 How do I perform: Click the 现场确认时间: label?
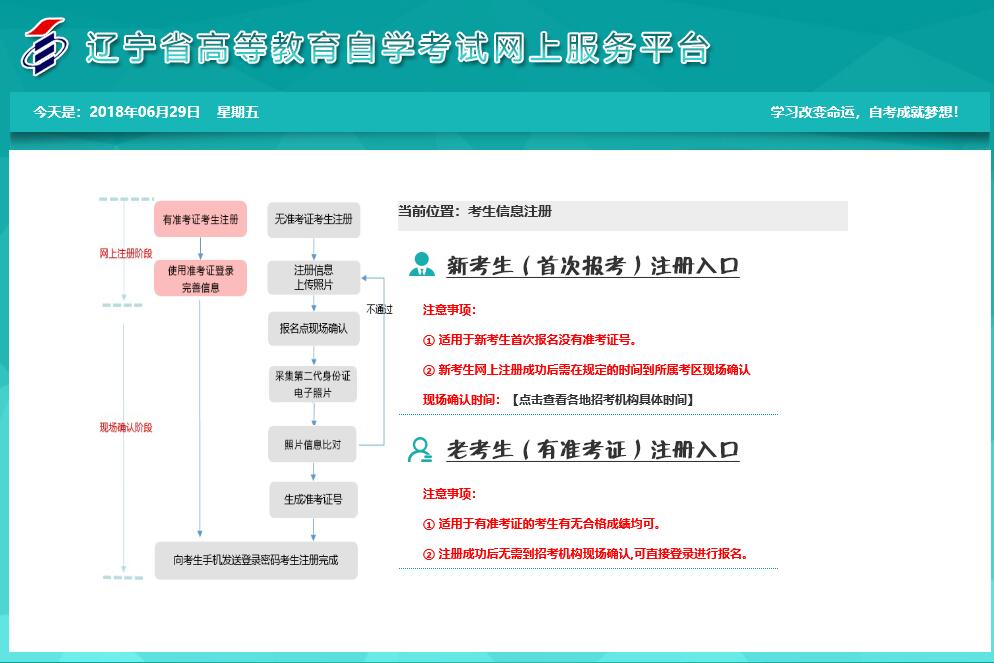[462, 400]
